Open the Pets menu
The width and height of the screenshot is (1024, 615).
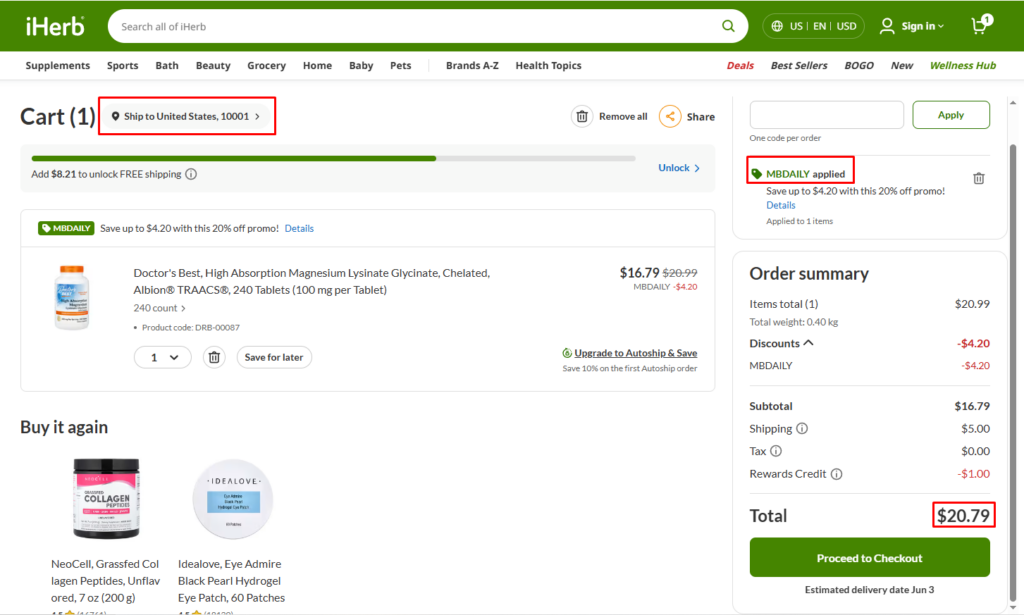pos(401,65)
